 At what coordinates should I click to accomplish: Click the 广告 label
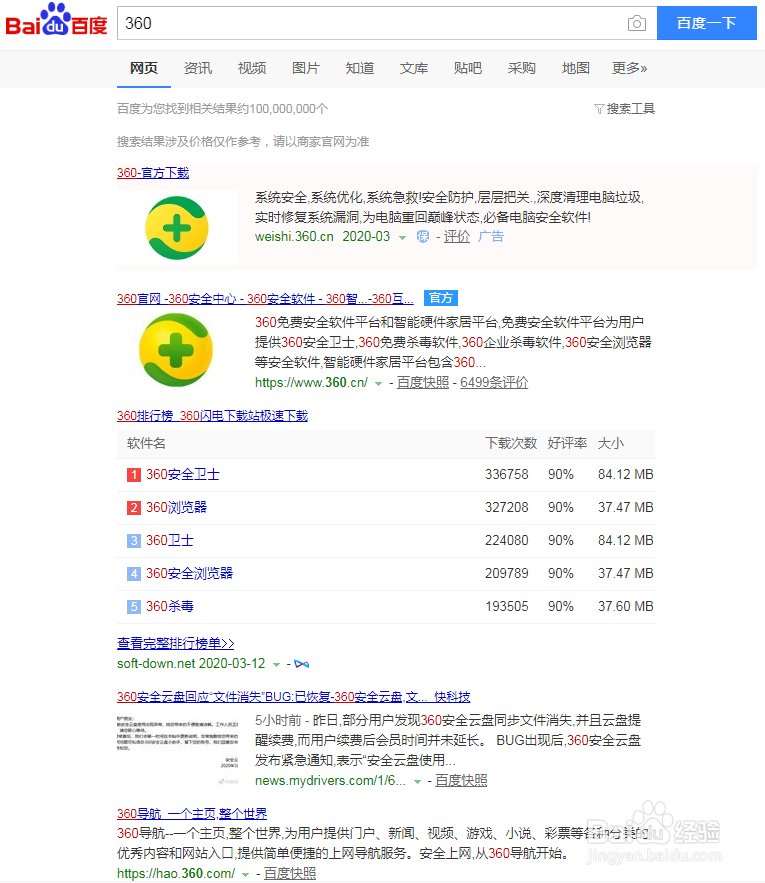[491, 237]
